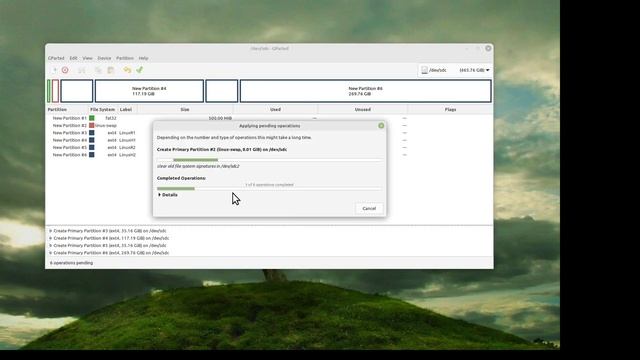Sort by the Unused column header
This screenshot has height=360, width=640.
[362, 110]
